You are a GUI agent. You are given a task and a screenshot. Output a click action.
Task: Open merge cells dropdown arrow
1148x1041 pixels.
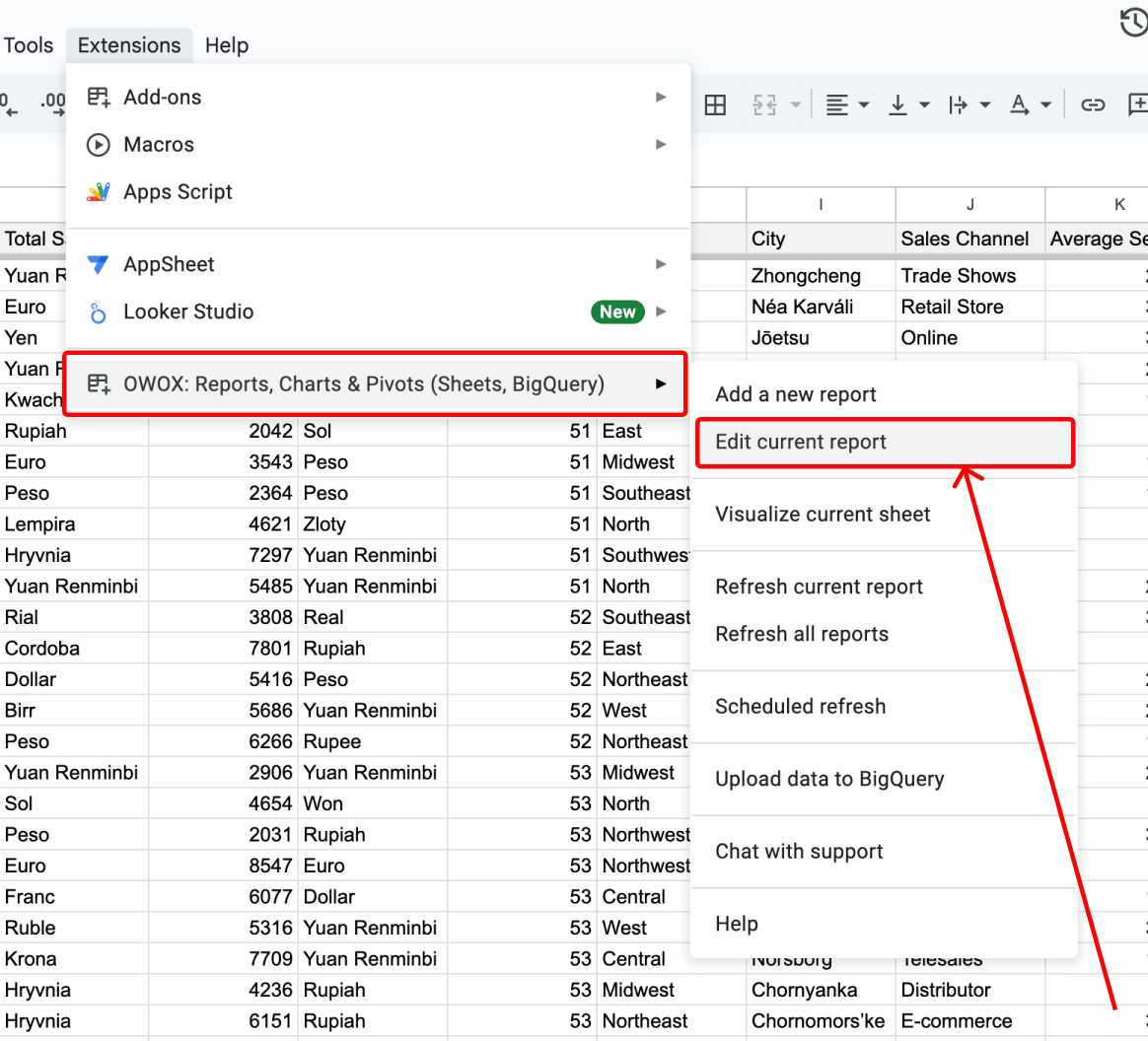795,105
